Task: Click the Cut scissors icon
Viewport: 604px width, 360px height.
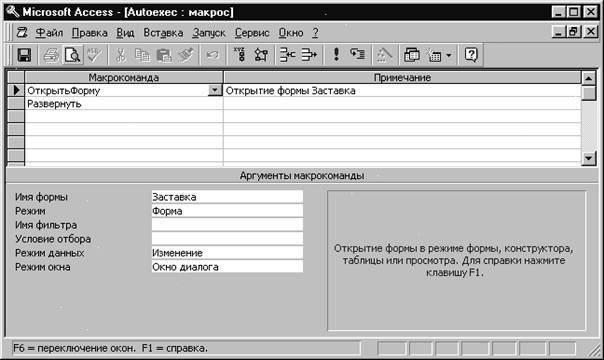Action: (121, 55)
